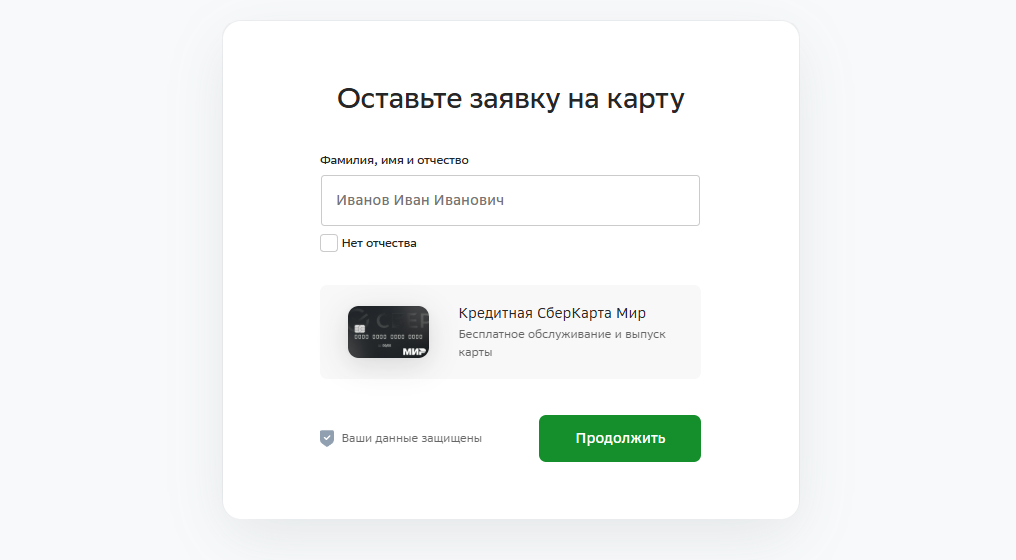Click the "Продолжить" button
This screenshot has width=1016, height=560.
tap(620, 438)
